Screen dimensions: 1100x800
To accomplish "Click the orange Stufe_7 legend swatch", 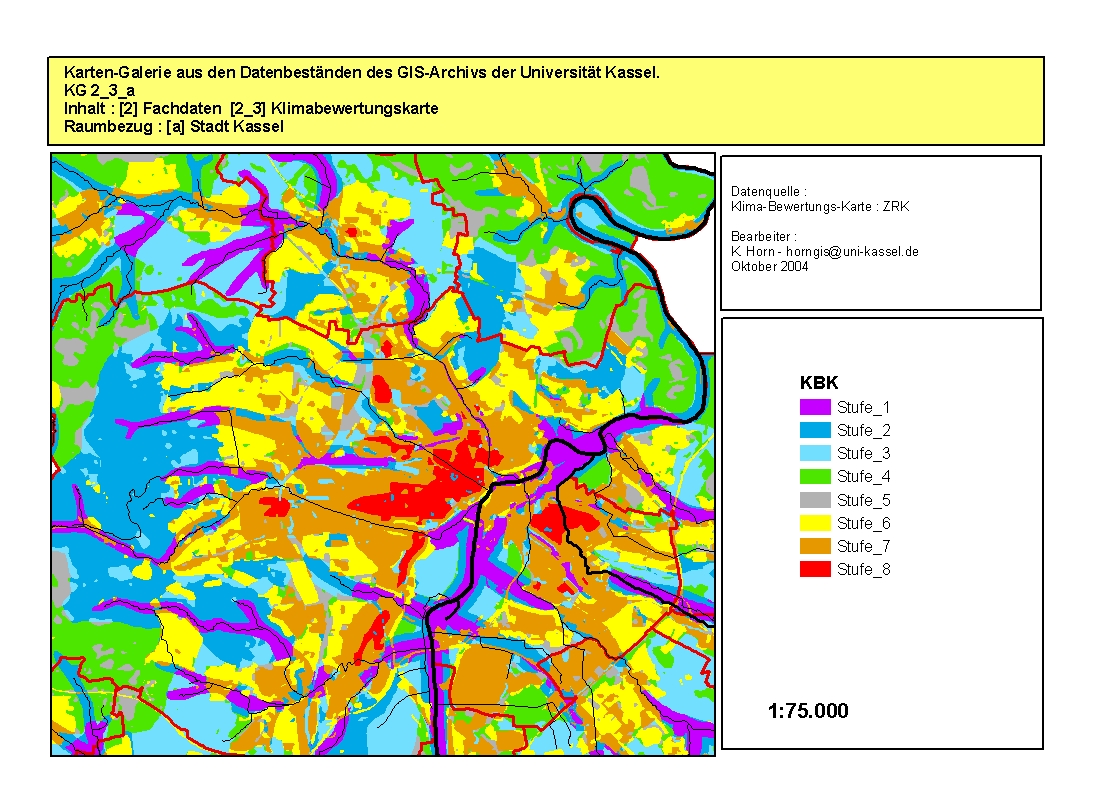I will pos(815,546).
